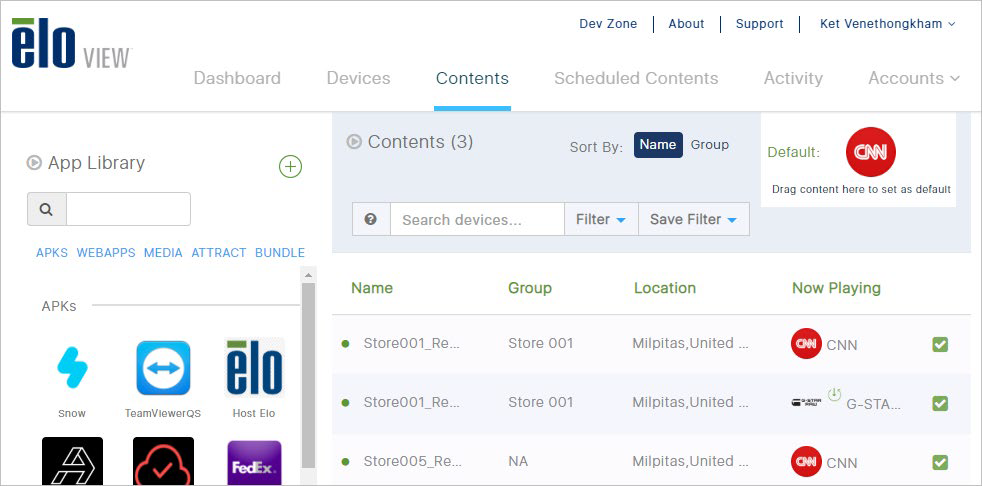Click the green power schedule icon by G-STA
Image resolution: width=982 pixels, height=486 pixels.
click(x=834, y=394)
